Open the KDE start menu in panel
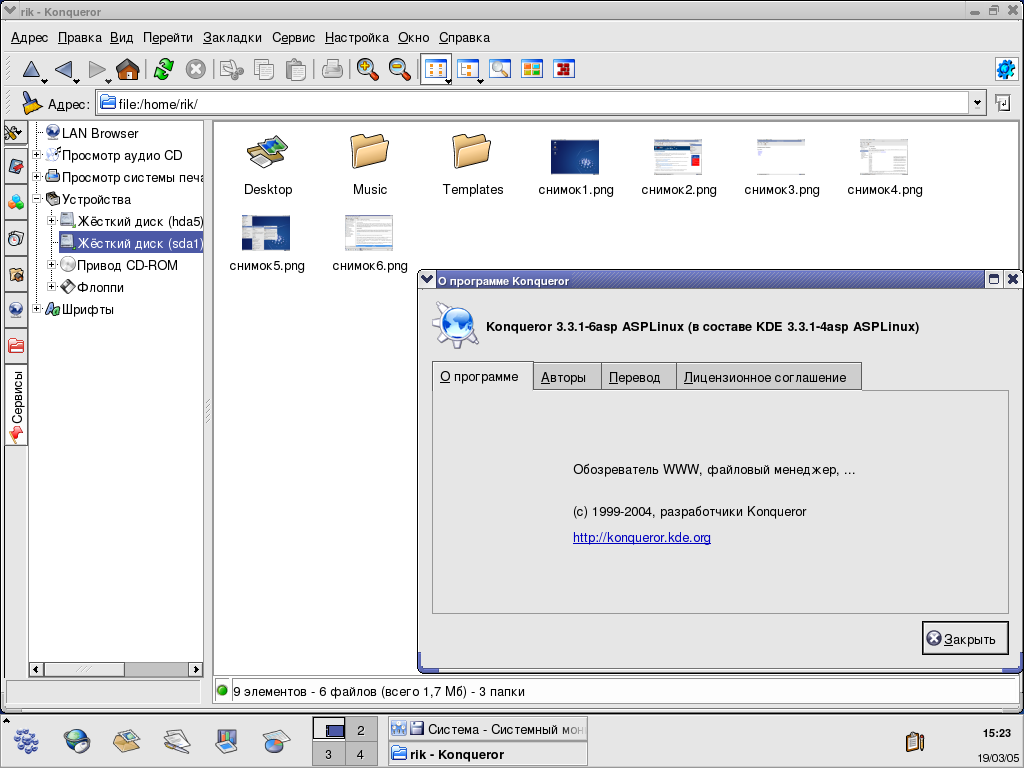1024x768 pixels. tap(26, 741)
